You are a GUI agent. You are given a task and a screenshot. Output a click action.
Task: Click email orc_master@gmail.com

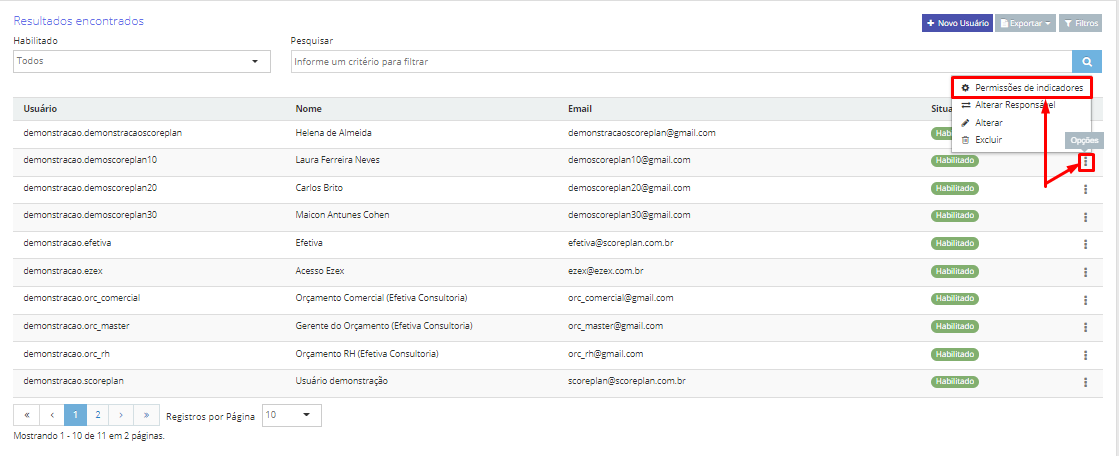[615, 325]
